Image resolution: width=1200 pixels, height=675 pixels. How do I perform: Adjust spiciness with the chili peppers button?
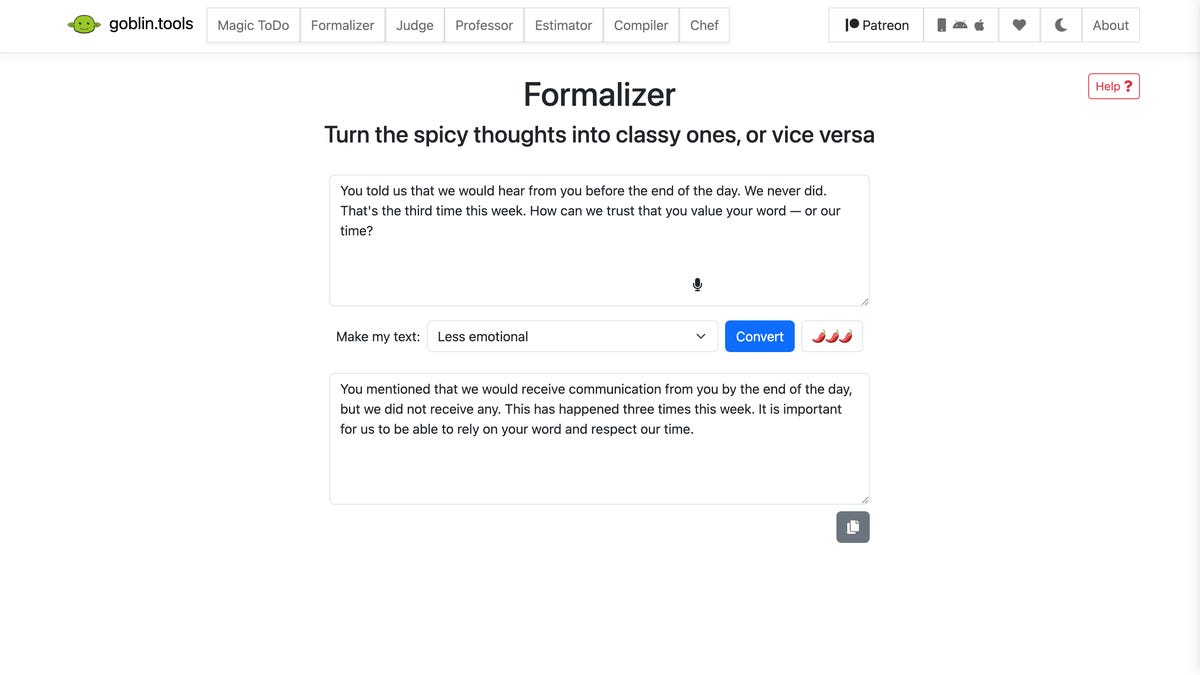pos(832,336)
